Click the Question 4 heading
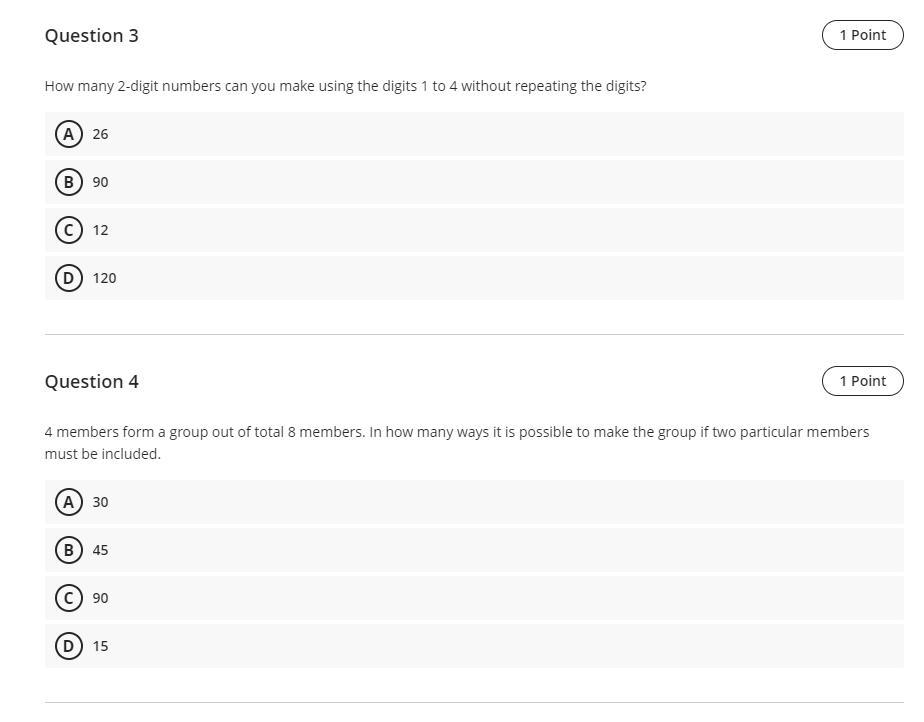This screenshot has height=722, width=924. (x=92, y=382)
